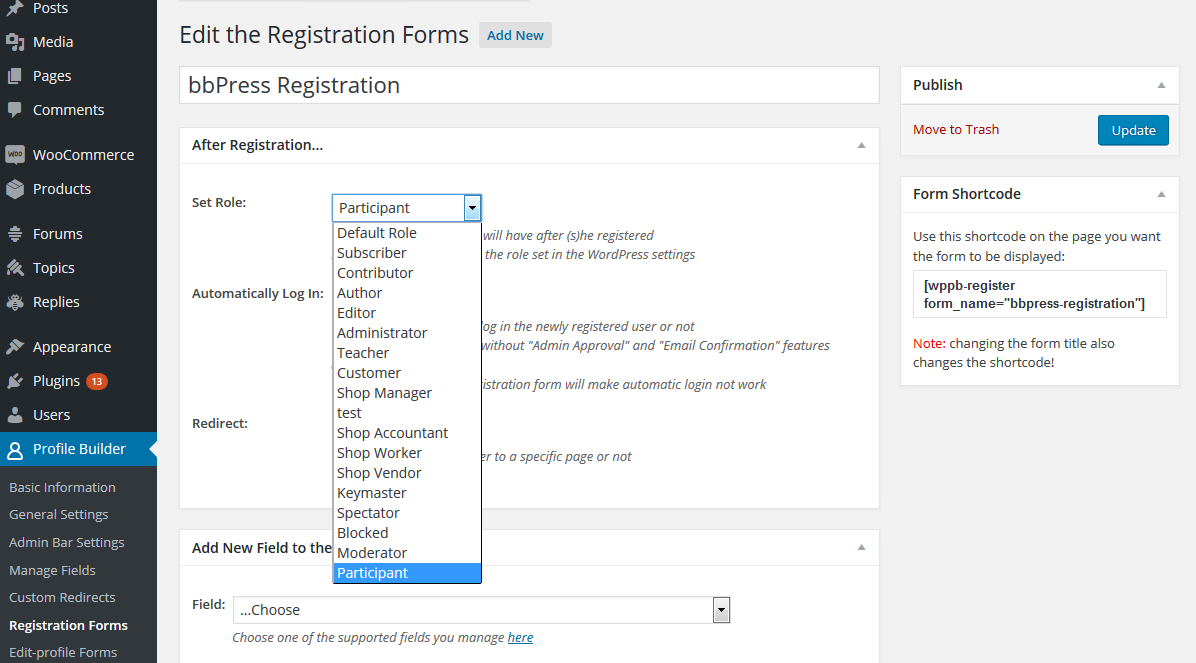Select Default Role option
The image size is (1196, 663).
[x=407, y=233]
